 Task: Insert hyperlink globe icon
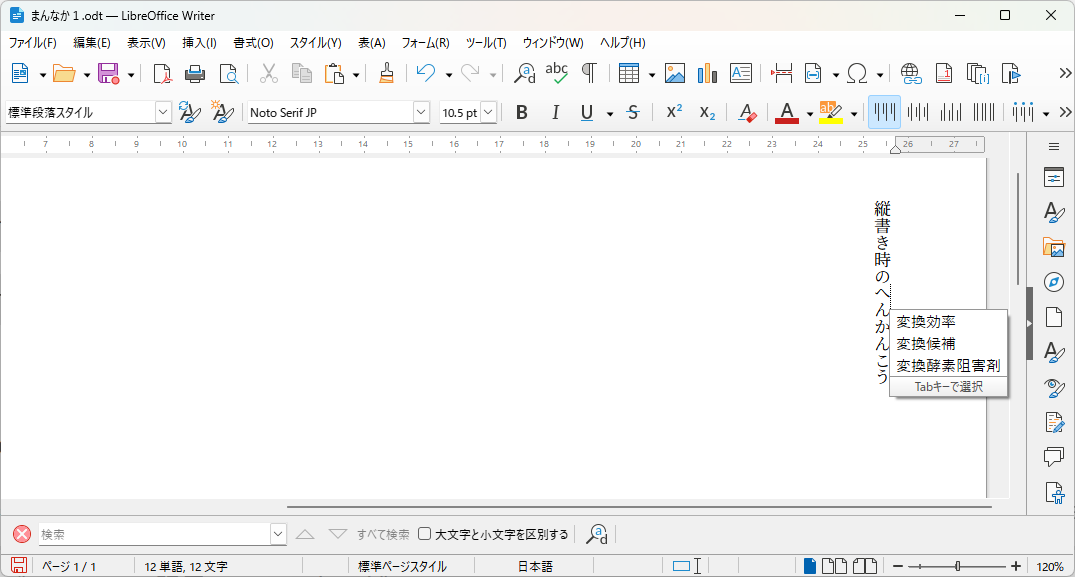point(910,73)
